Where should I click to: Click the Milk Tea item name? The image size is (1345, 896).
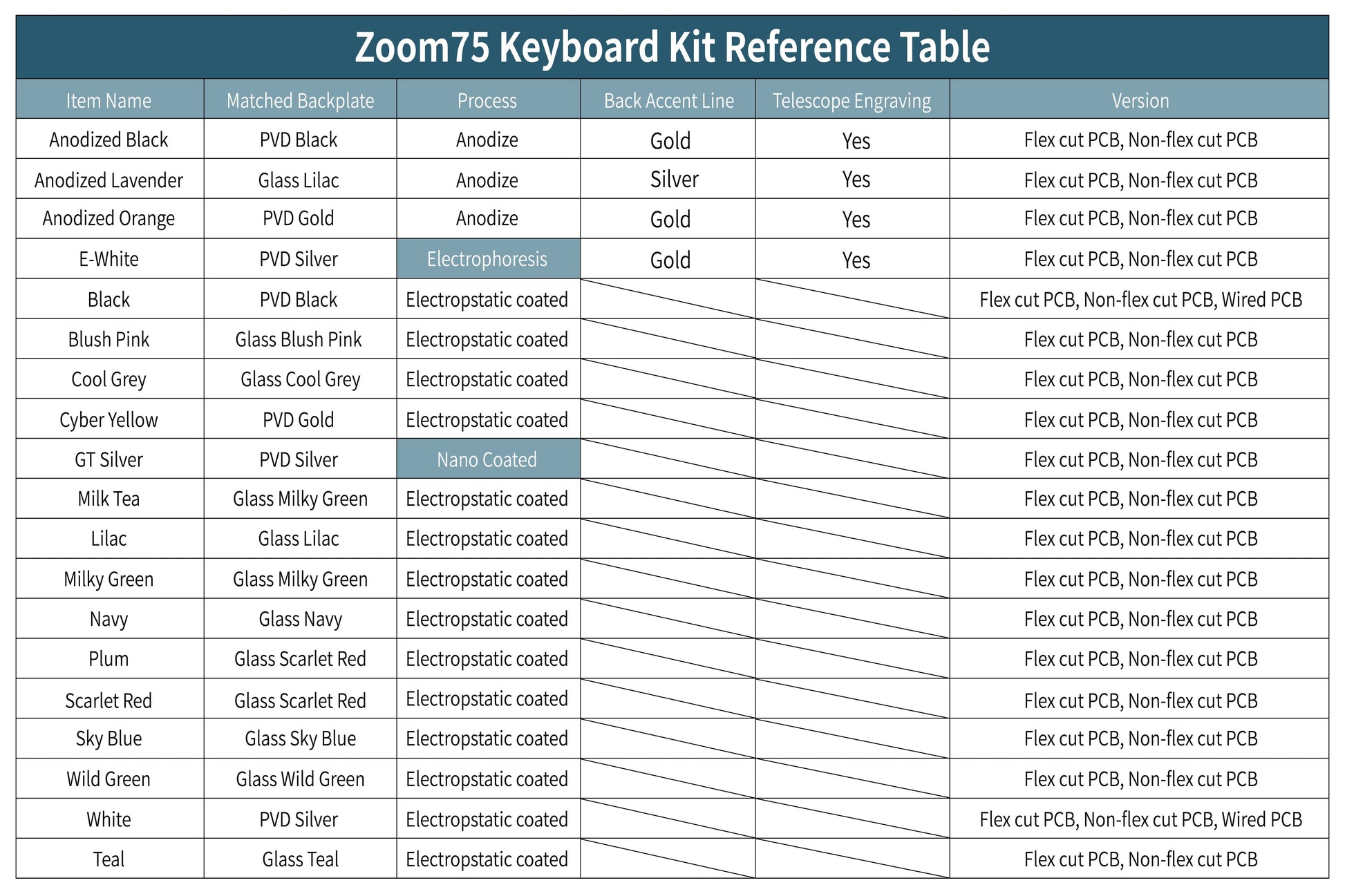point(109,499)
